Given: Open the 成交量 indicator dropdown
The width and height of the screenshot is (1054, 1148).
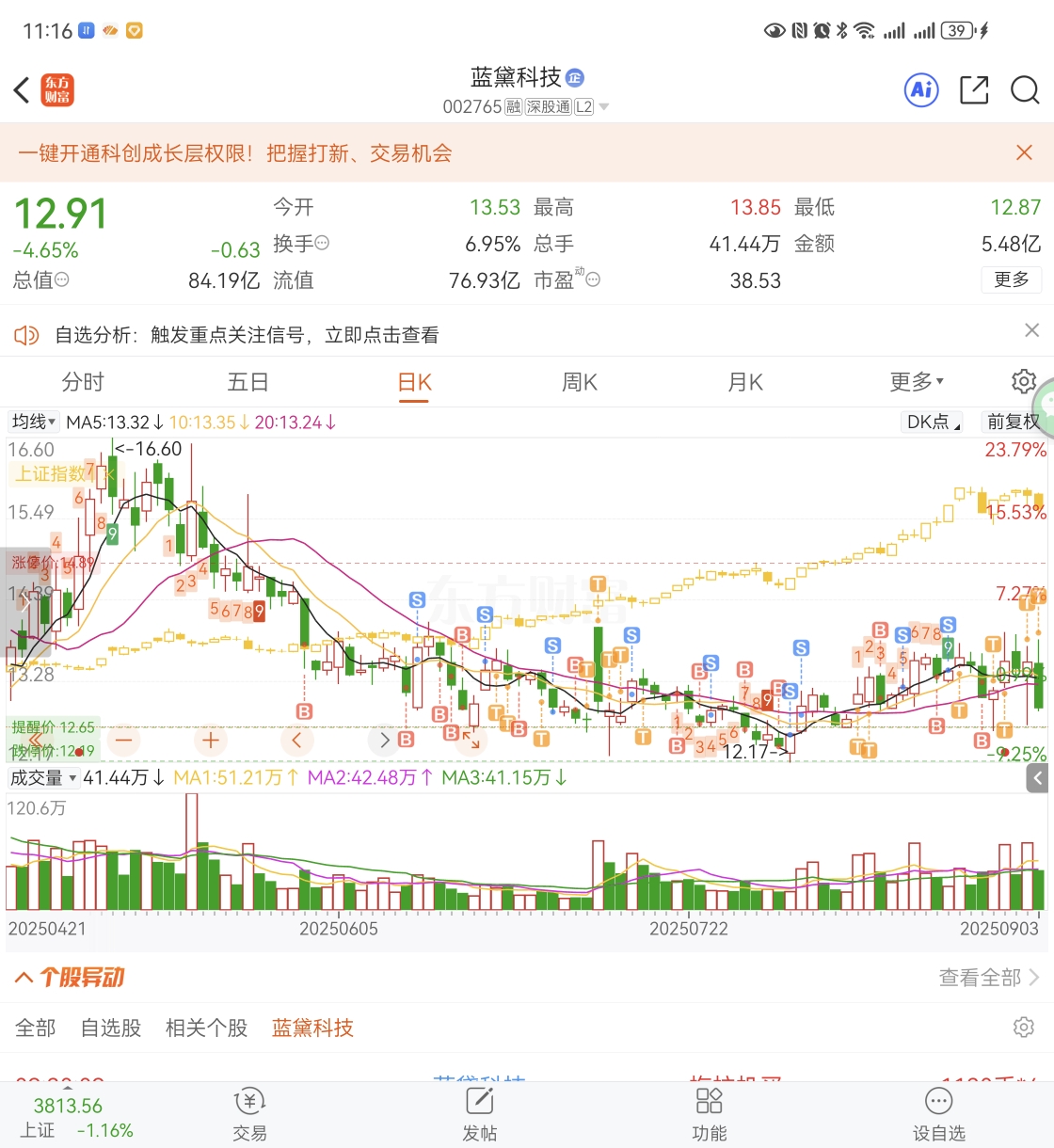Looking at the screenshot, I should click(x=43, y=777).
